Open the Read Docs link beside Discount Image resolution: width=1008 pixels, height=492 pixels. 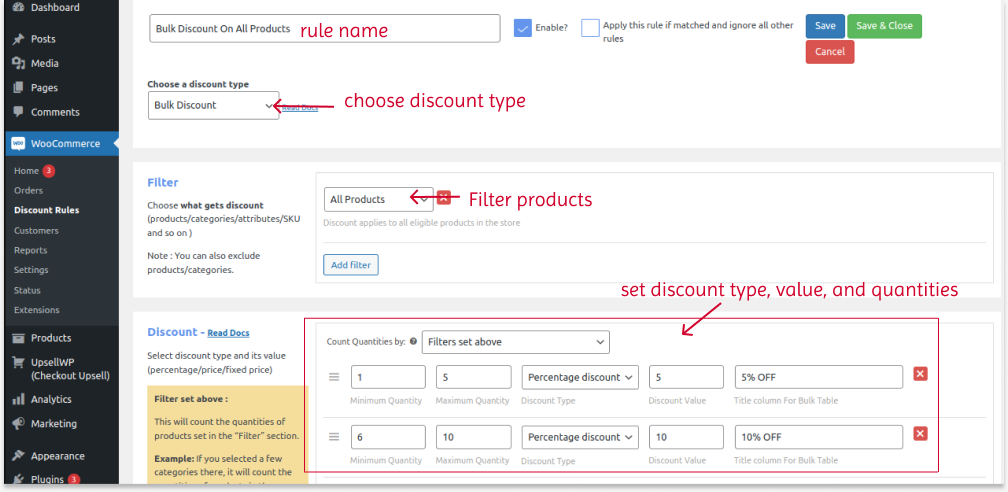coord(228,333)
